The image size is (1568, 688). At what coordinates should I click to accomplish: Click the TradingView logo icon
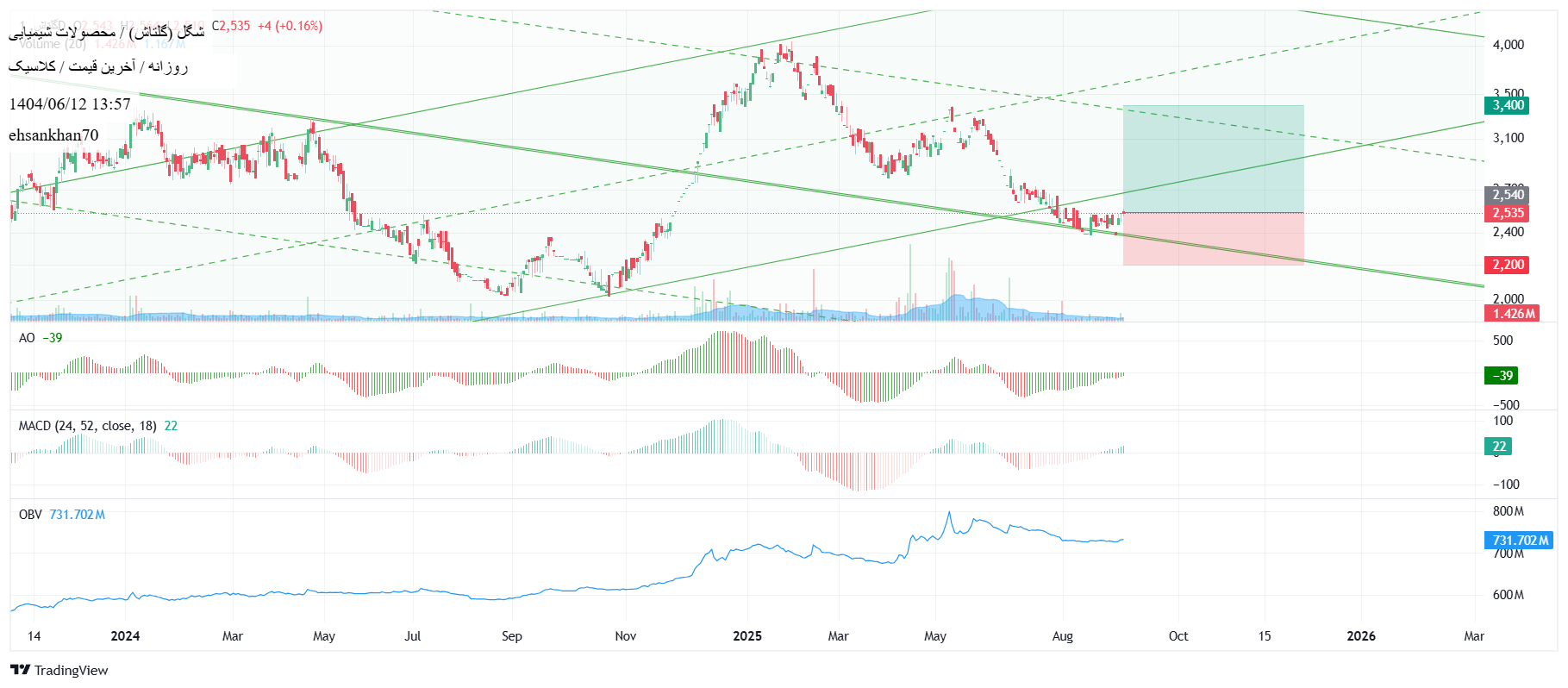coord(21,670)
